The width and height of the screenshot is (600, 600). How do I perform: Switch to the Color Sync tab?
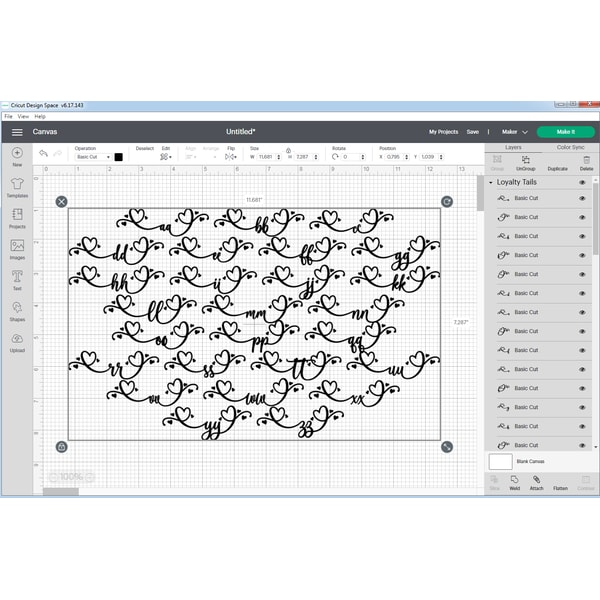(x=570, y=147)
